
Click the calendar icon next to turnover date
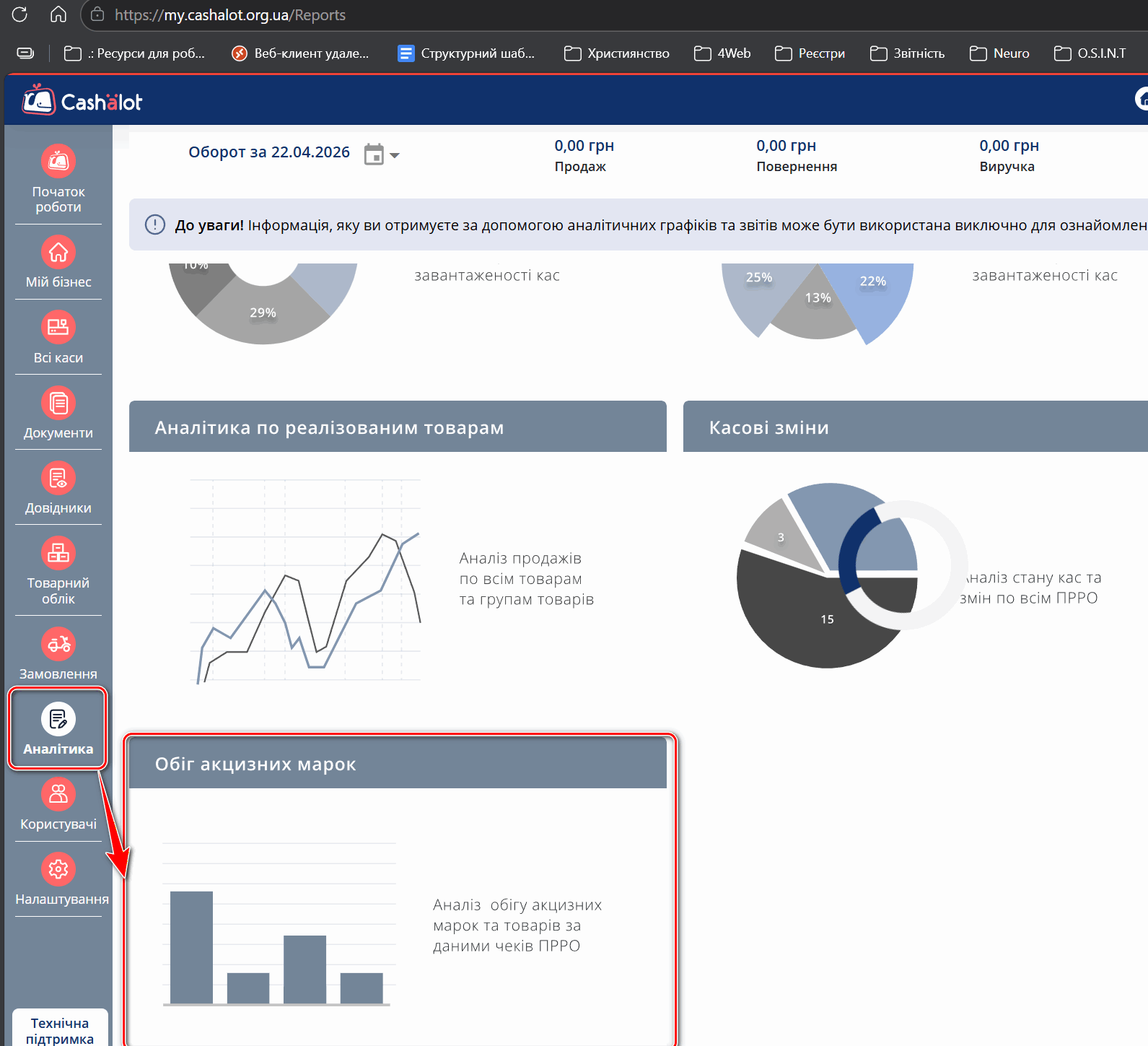pyautogui.click(x=374, y=154)
